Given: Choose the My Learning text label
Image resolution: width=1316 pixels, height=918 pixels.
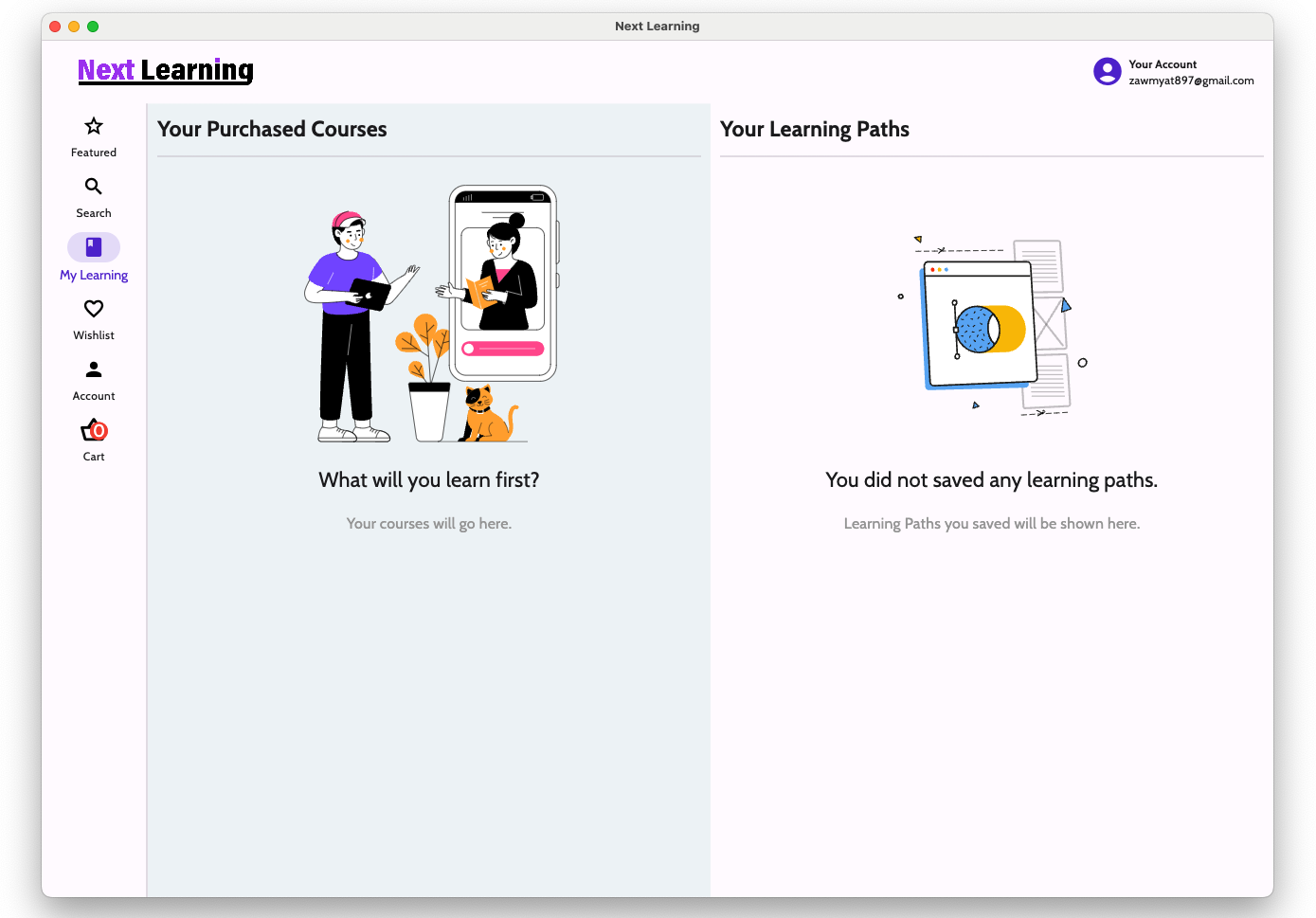Looking at the screenshot, I should 94,276.
